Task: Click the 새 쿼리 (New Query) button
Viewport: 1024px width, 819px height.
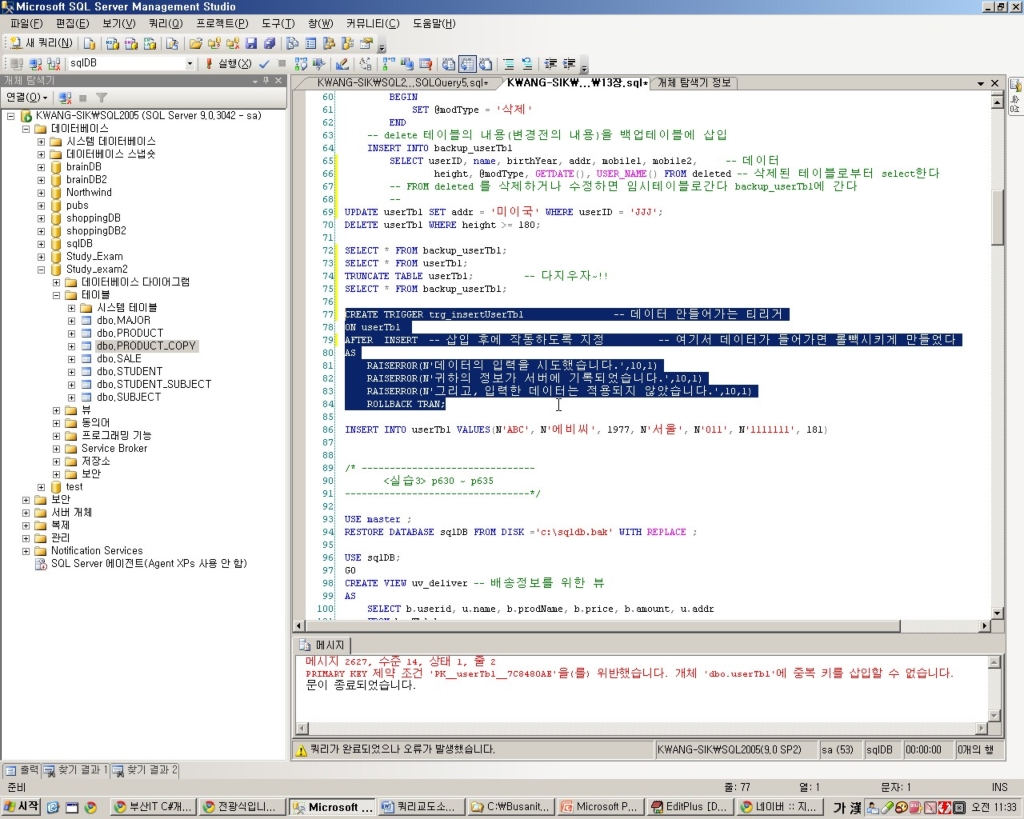Action: point(41,44)
